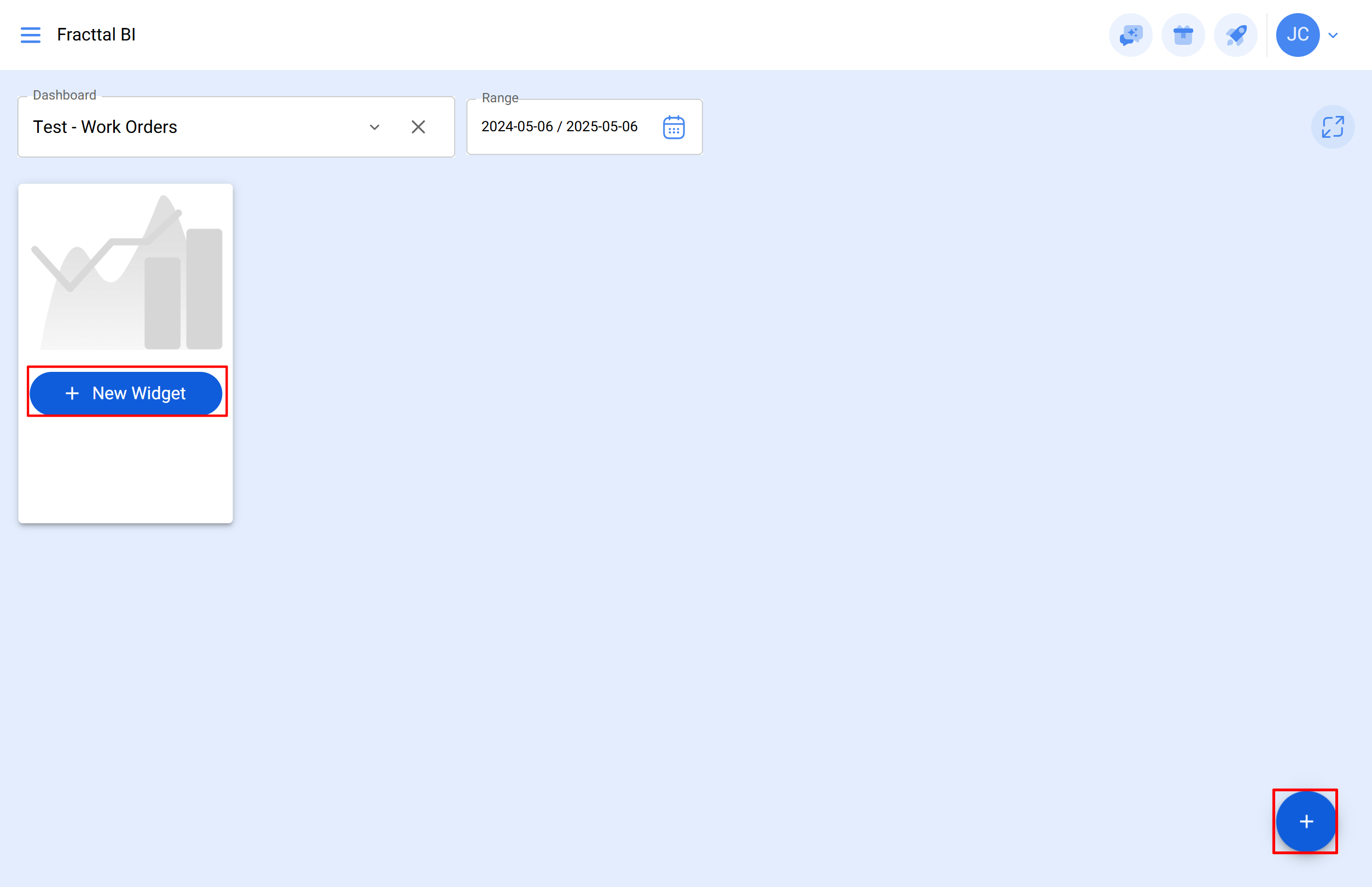Click the Range field label
Screen dimensions: 1372x887
499,98
